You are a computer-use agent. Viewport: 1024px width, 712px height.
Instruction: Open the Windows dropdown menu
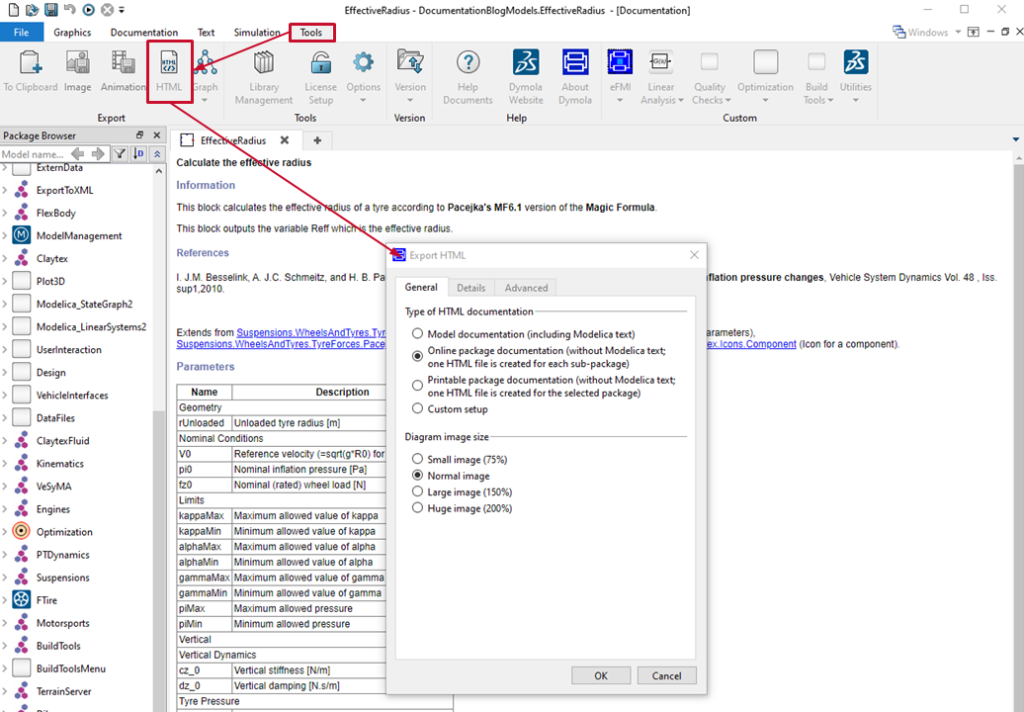click(x=927, y=32)
